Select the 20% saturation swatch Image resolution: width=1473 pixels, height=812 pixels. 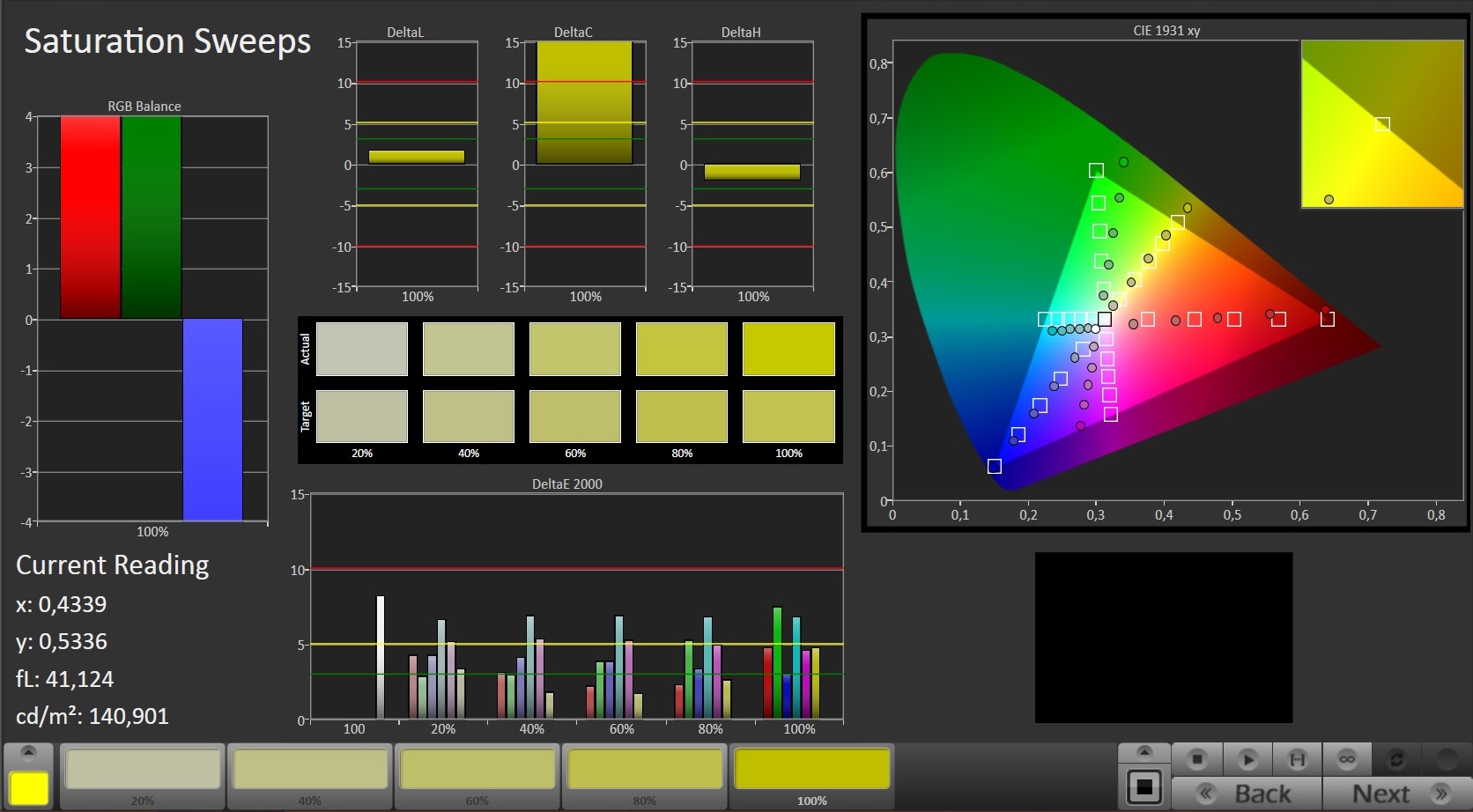[143, 771]
